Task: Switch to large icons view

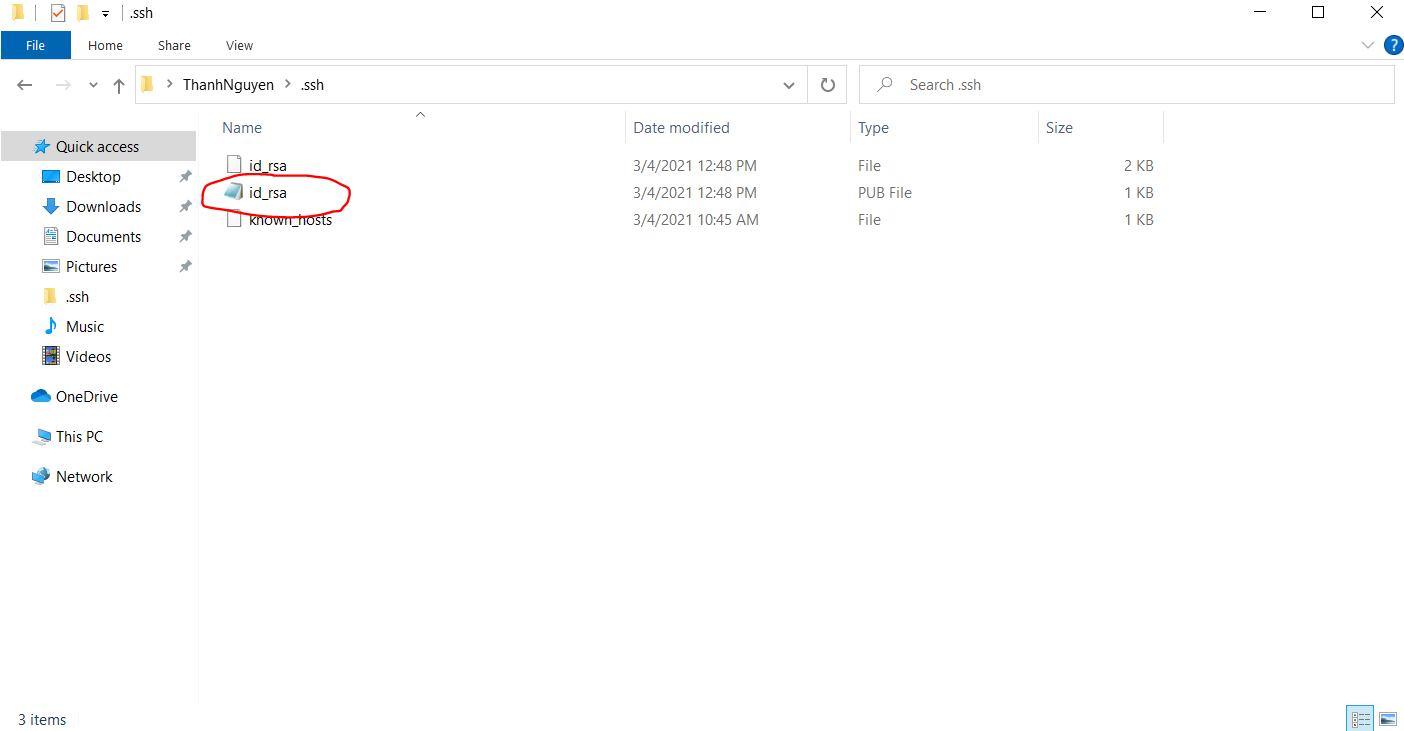Action: pos(1387,719)
